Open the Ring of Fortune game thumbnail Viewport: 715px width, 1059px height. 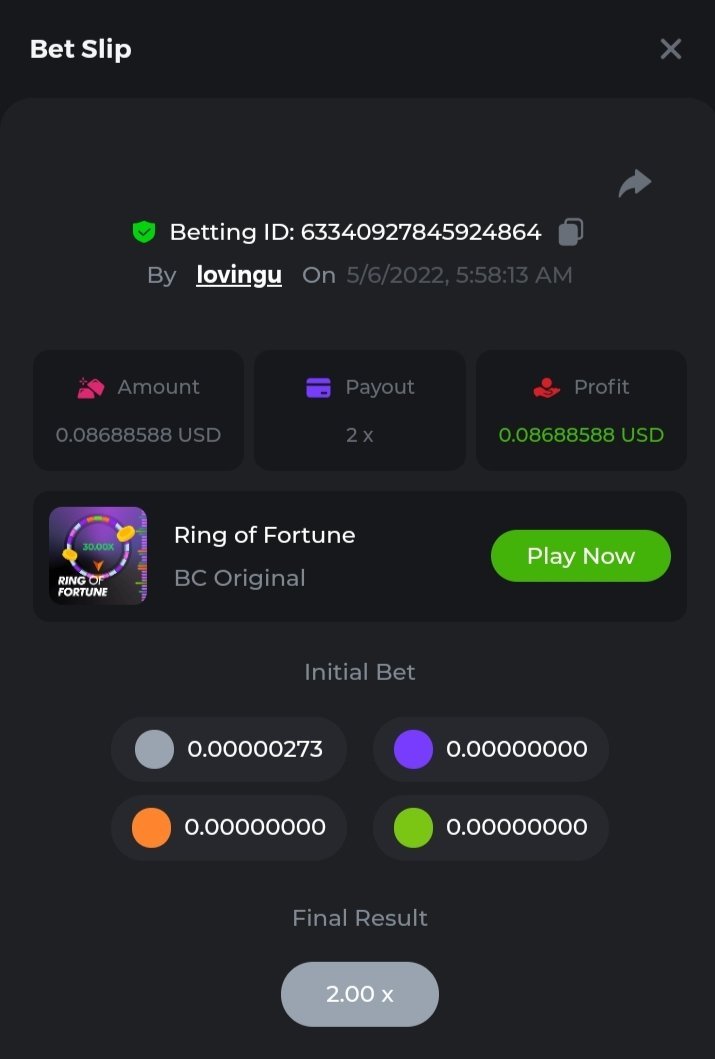point(98,555)
